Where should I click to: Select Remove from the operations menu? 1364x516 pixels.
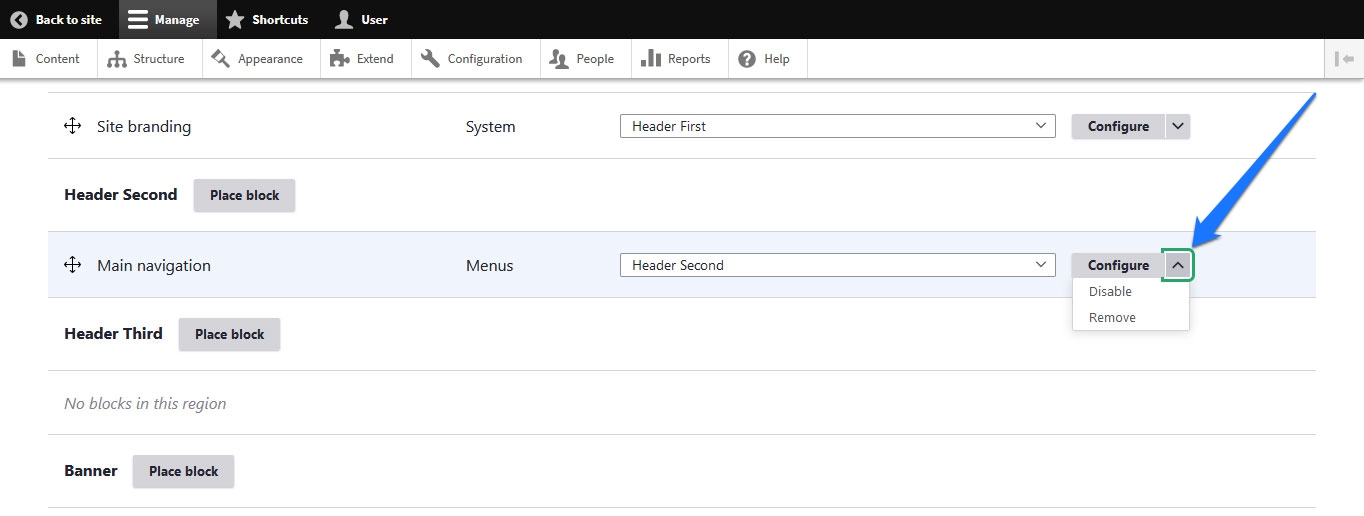click(1112, 317)
